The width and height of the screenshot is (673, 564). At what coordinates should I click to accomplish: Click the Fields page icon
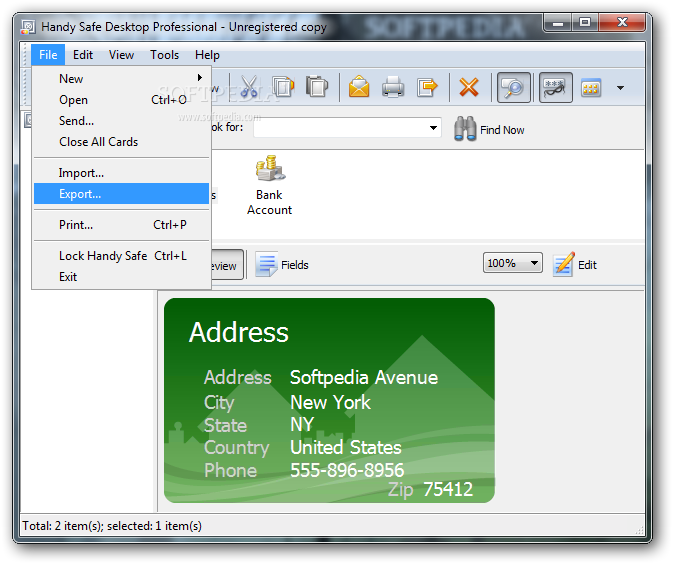coord(267,264)
